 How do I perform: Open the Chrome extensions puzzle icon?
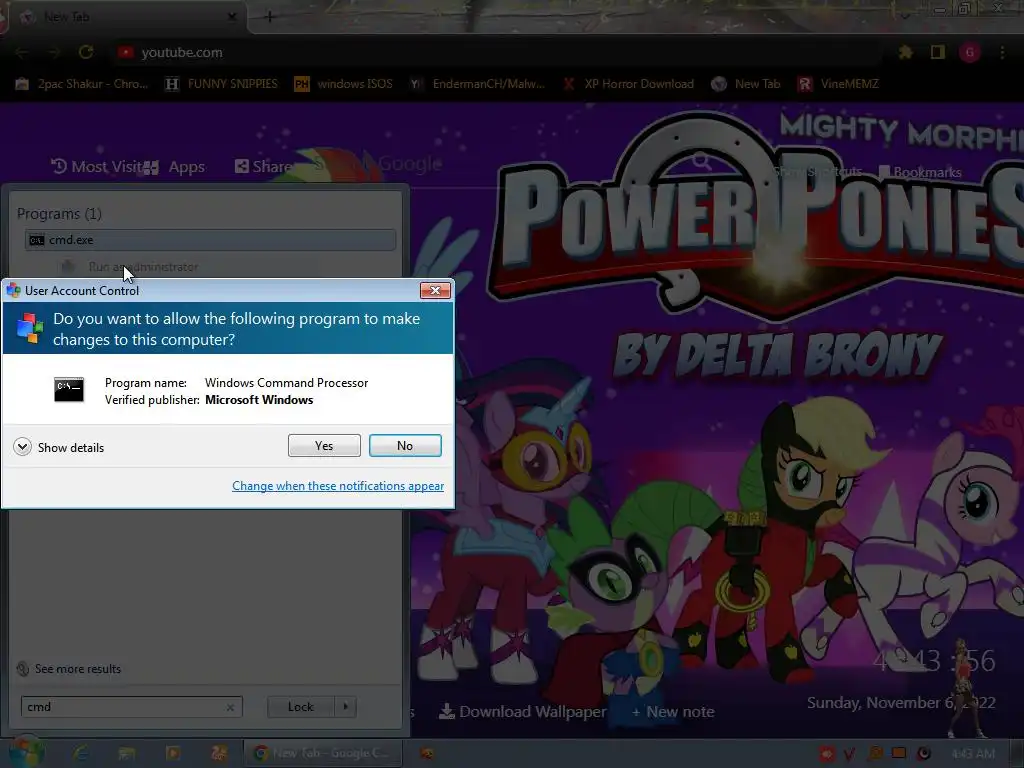point(905,52)
